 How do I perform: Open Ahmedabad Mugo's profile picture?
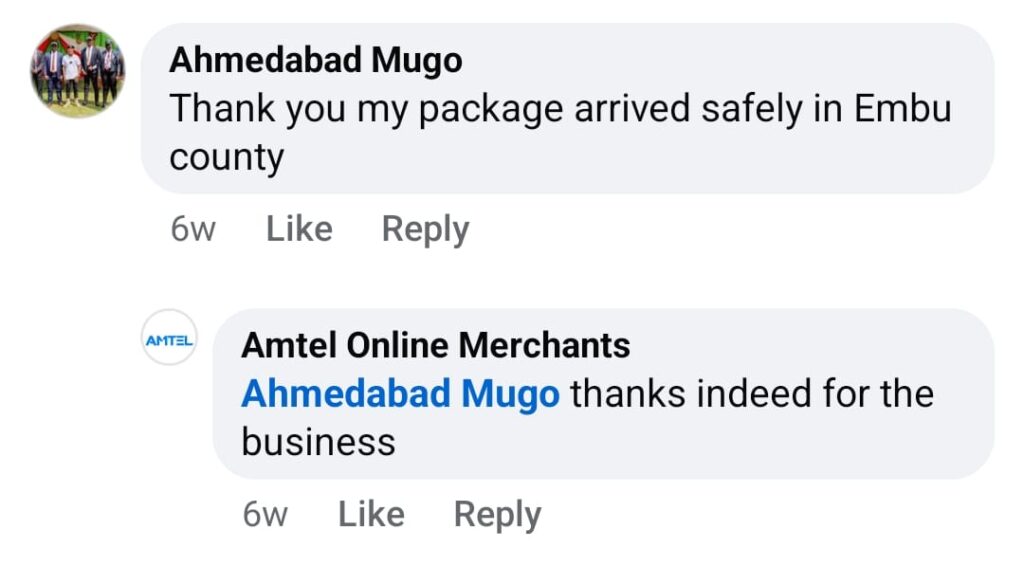78,71
